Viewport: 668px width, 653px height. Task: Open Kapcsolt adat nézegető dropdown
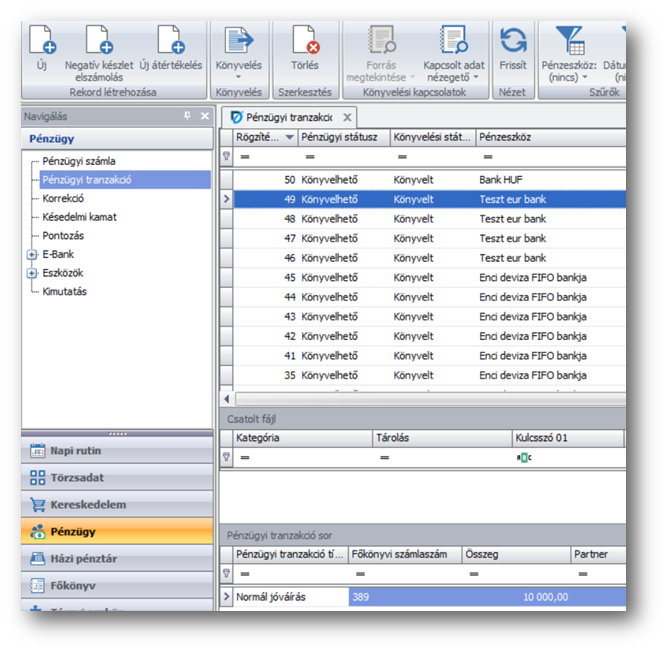[x=451, y=70]
